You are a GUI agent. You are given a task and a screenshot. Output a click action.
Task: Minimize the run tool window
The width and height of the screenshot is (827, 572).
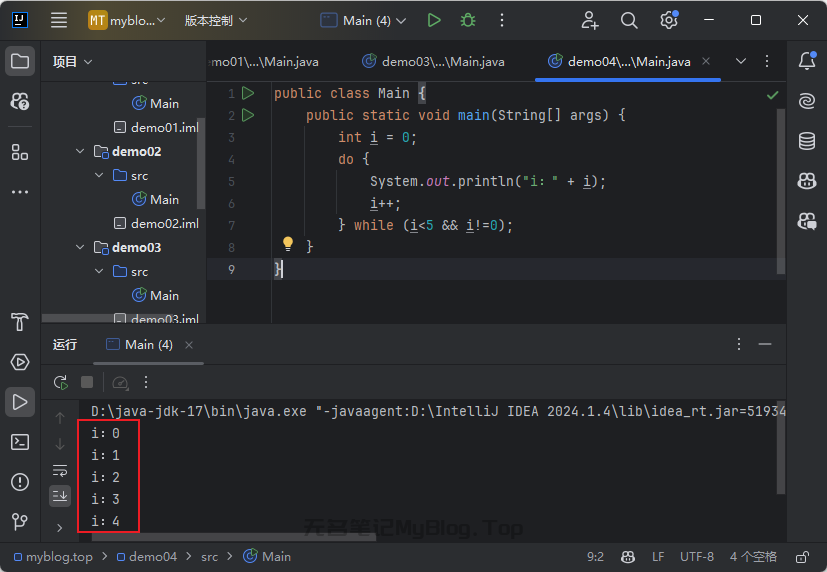(x=765, y=344)
